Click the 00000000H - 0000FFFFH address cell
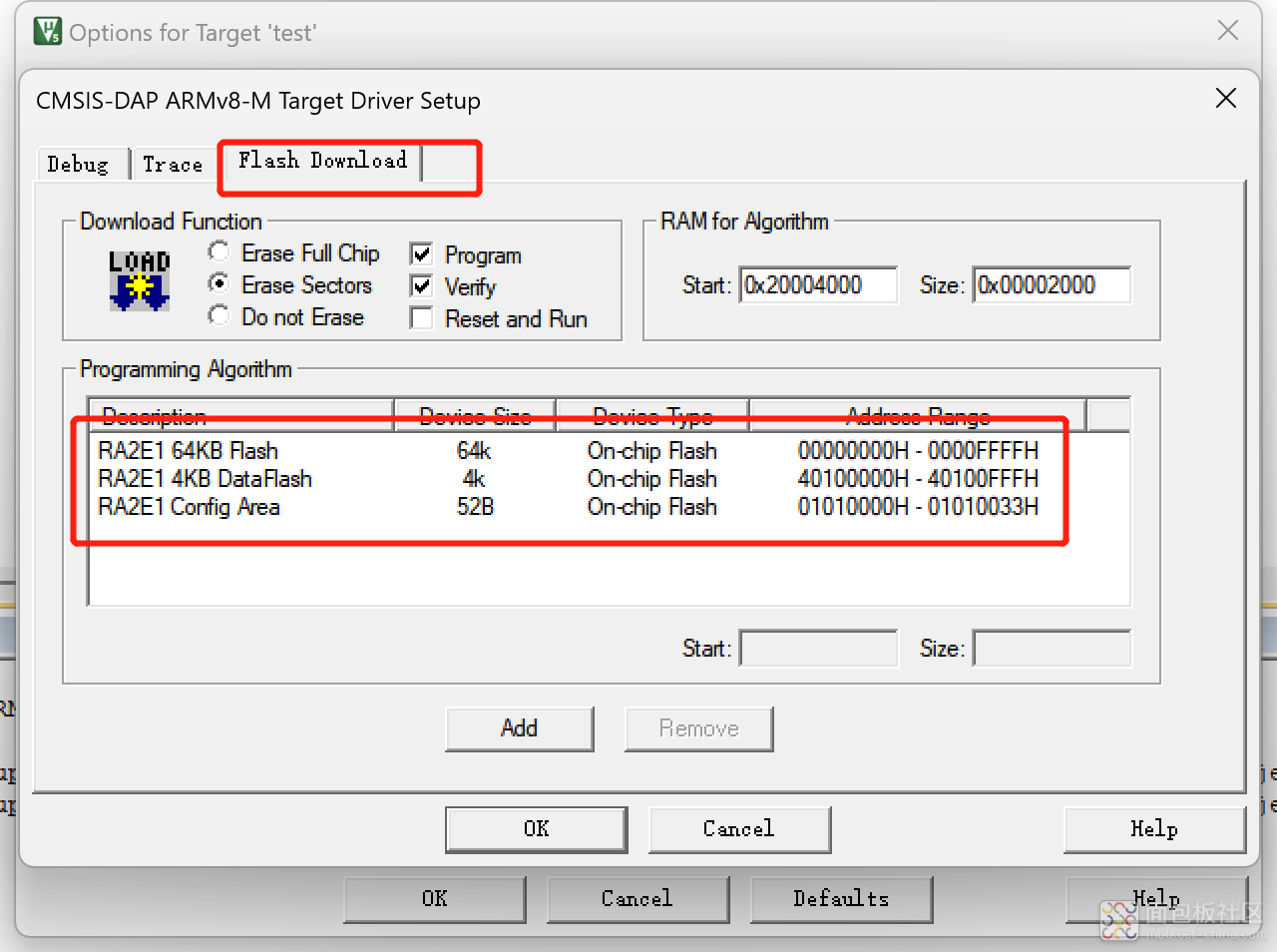 (918, 451)
